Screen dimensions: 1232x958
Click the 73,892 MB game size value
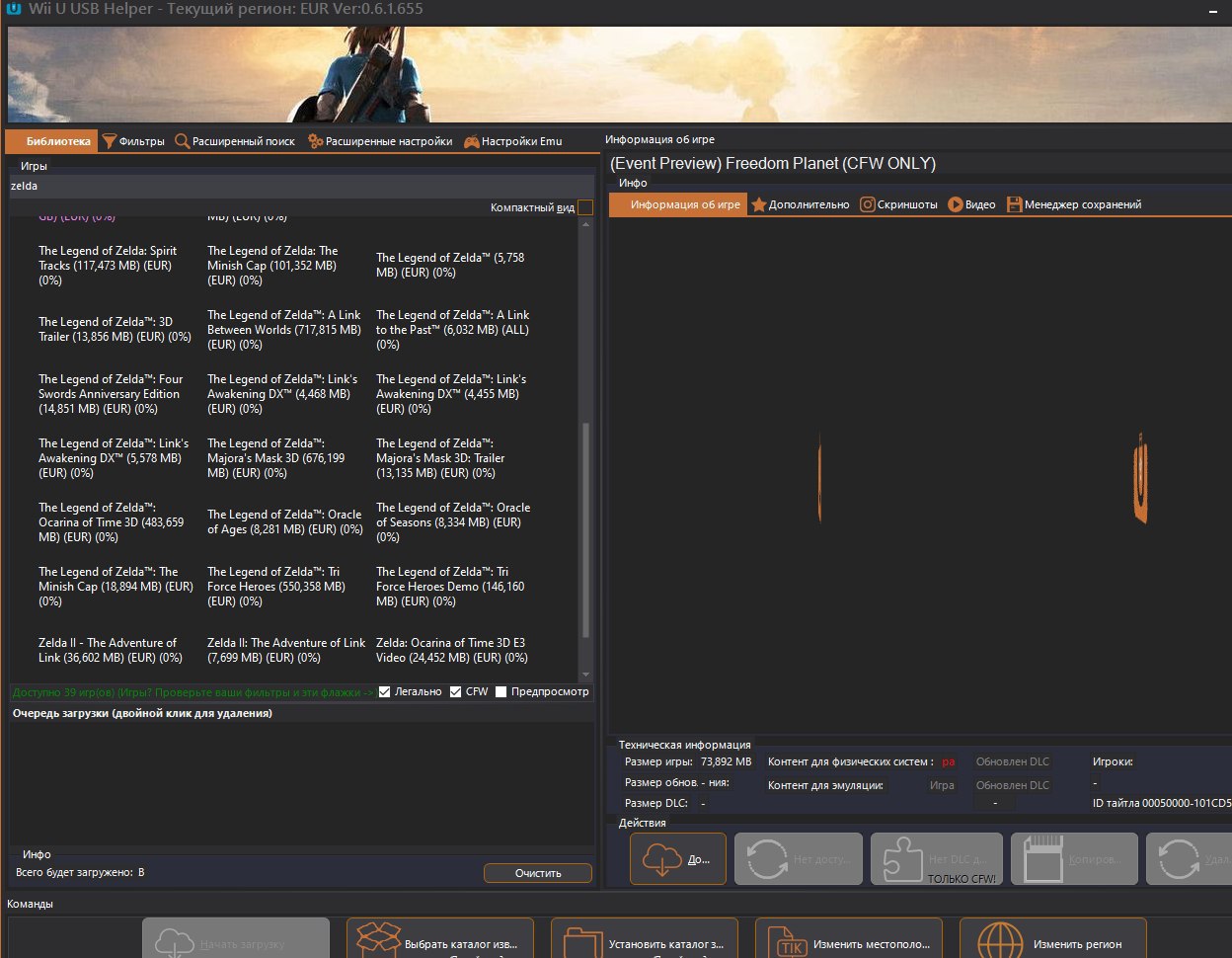tap(727, 761)
